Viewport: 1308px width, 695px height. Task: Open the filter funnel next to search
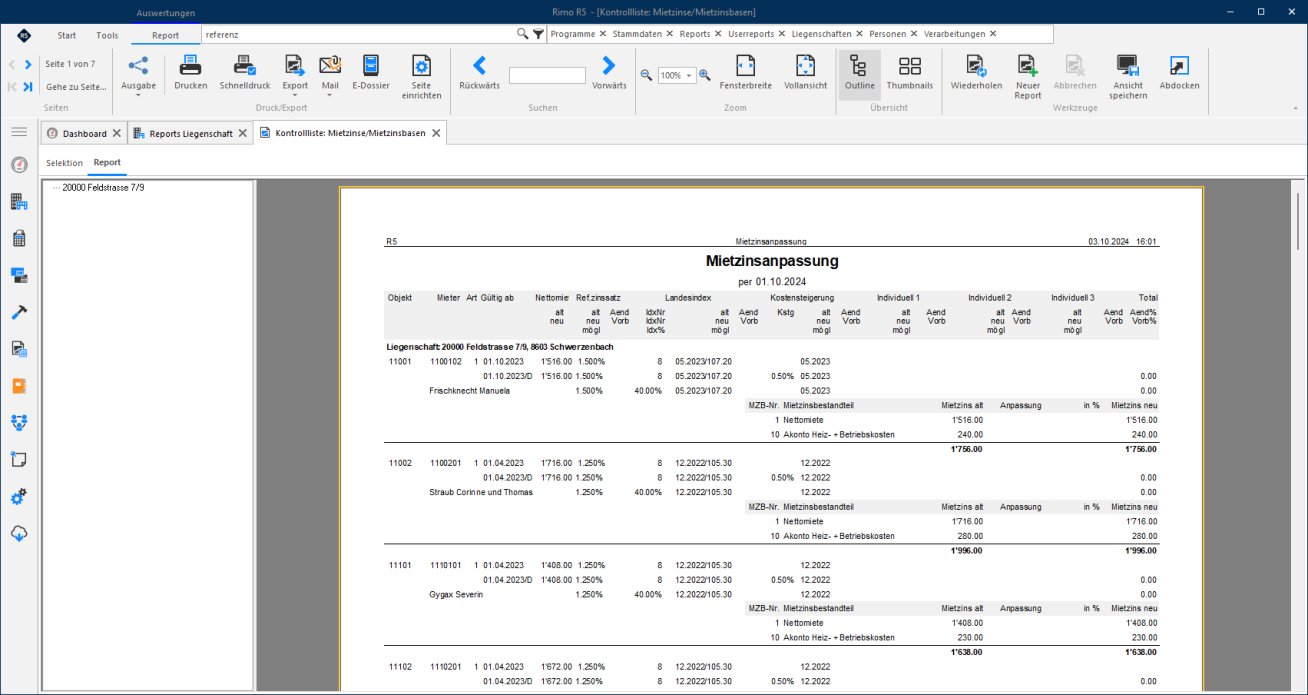coord(538,34)
